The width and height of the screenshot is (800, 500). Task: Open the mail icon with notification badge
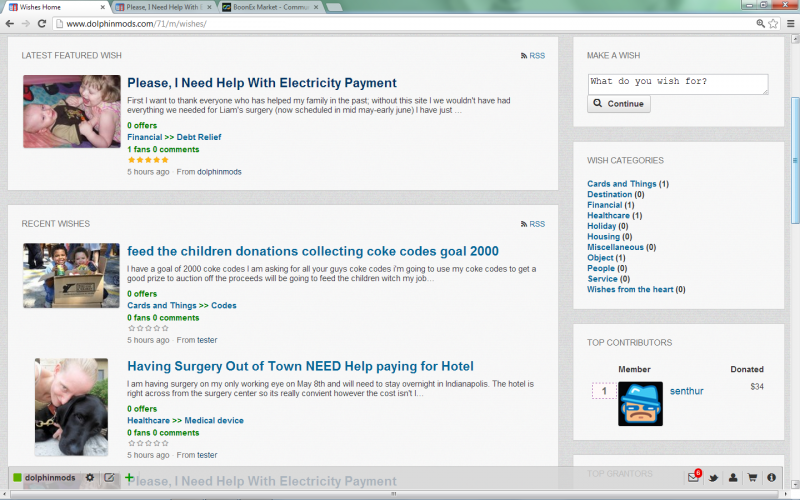click(694, 477)
